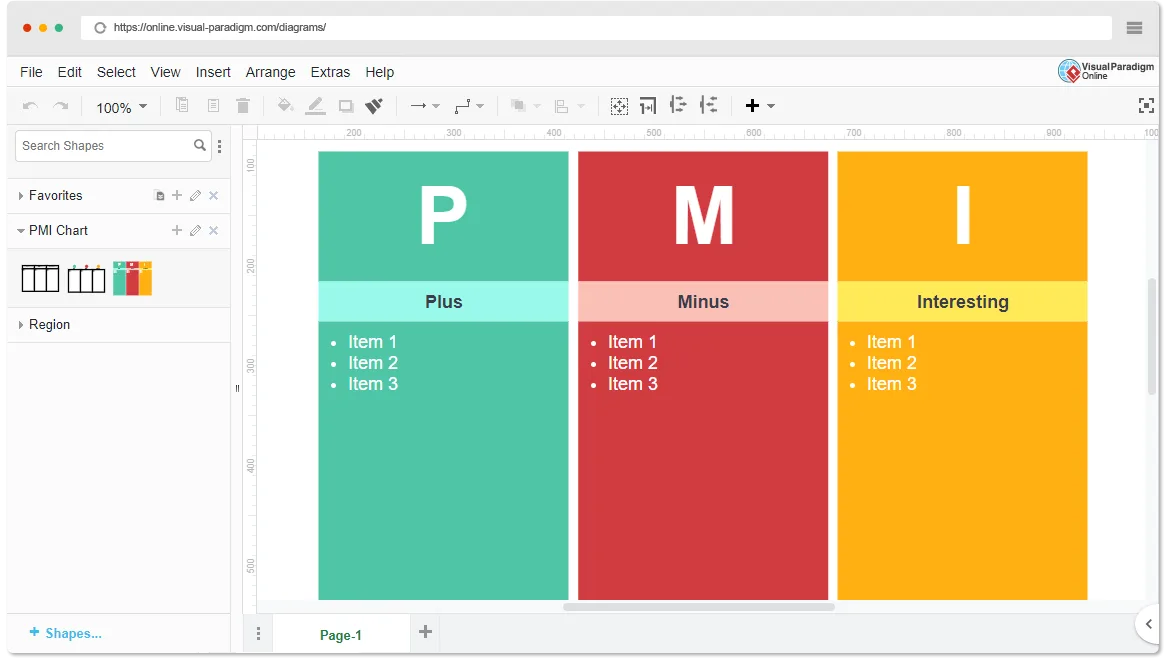The image size is (1170, 665).
Task: Click the add plus icon in PMI Chart
Action: (x=177, y=231)
